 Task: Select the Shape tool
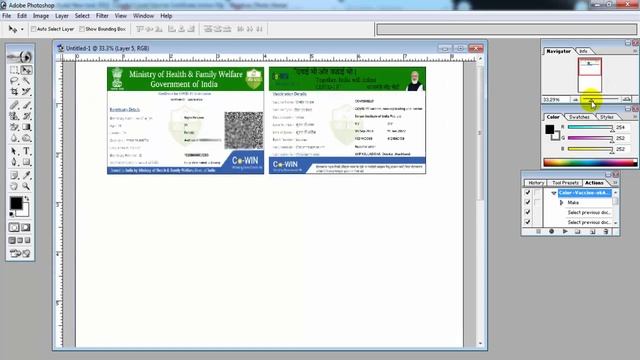coord(27,162)
